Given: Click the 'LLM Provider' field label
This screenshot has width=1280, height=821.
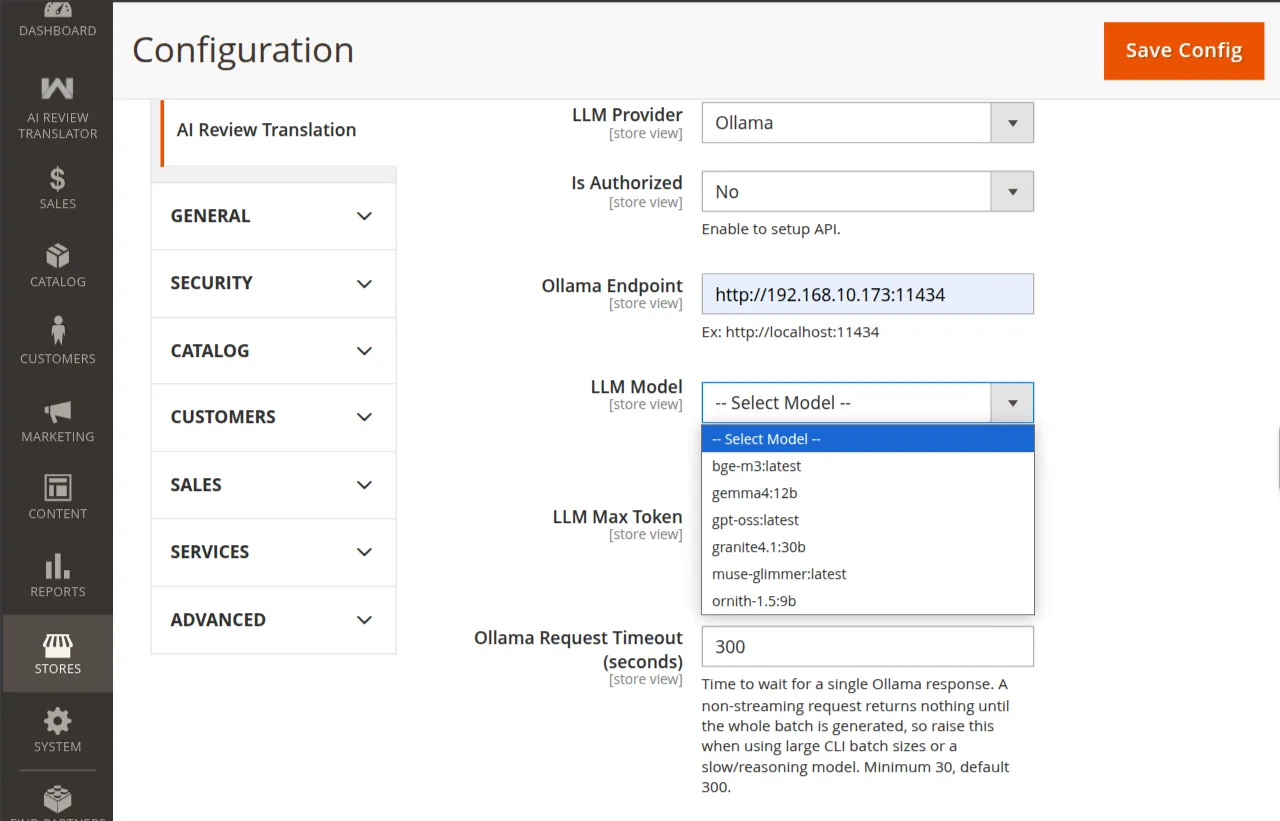Looking at the screenshot, I should point(627,115).
